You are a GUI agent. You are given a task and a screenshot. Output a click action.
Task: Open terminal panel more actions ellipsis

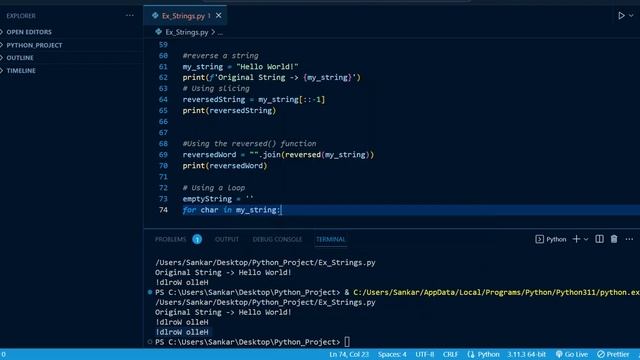click(629, 239)
